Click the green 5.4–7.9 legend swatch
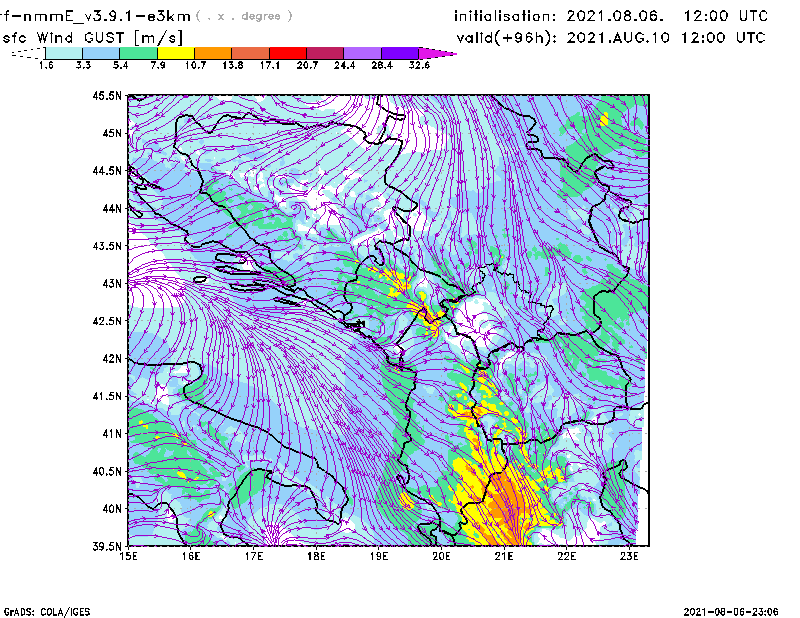The height and width of the screenshot is (618, 800). pos(138,53)
